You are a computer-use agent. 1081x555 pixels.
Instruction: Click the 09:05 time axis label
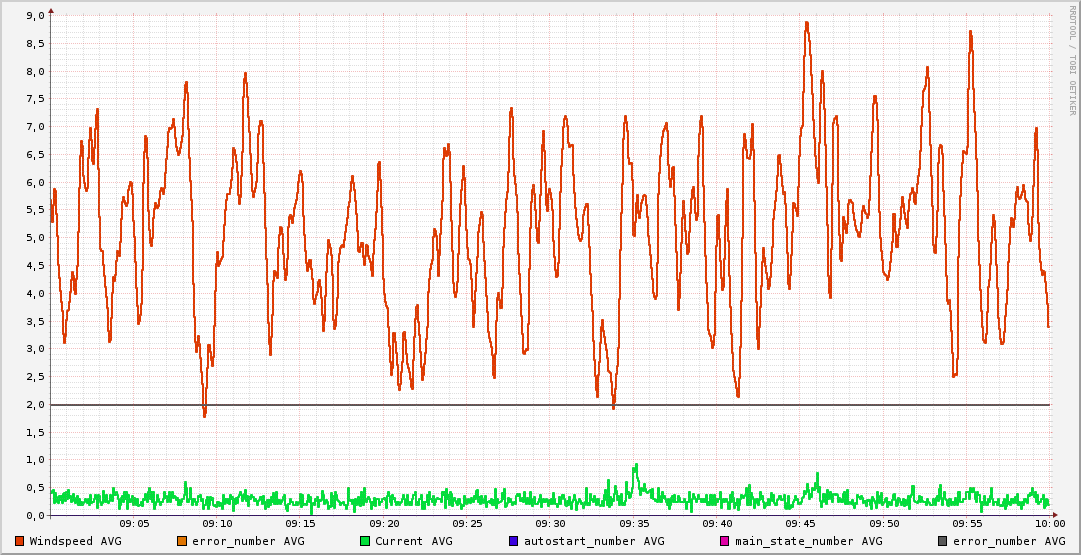pyautogui.click(x=134, y=523)
